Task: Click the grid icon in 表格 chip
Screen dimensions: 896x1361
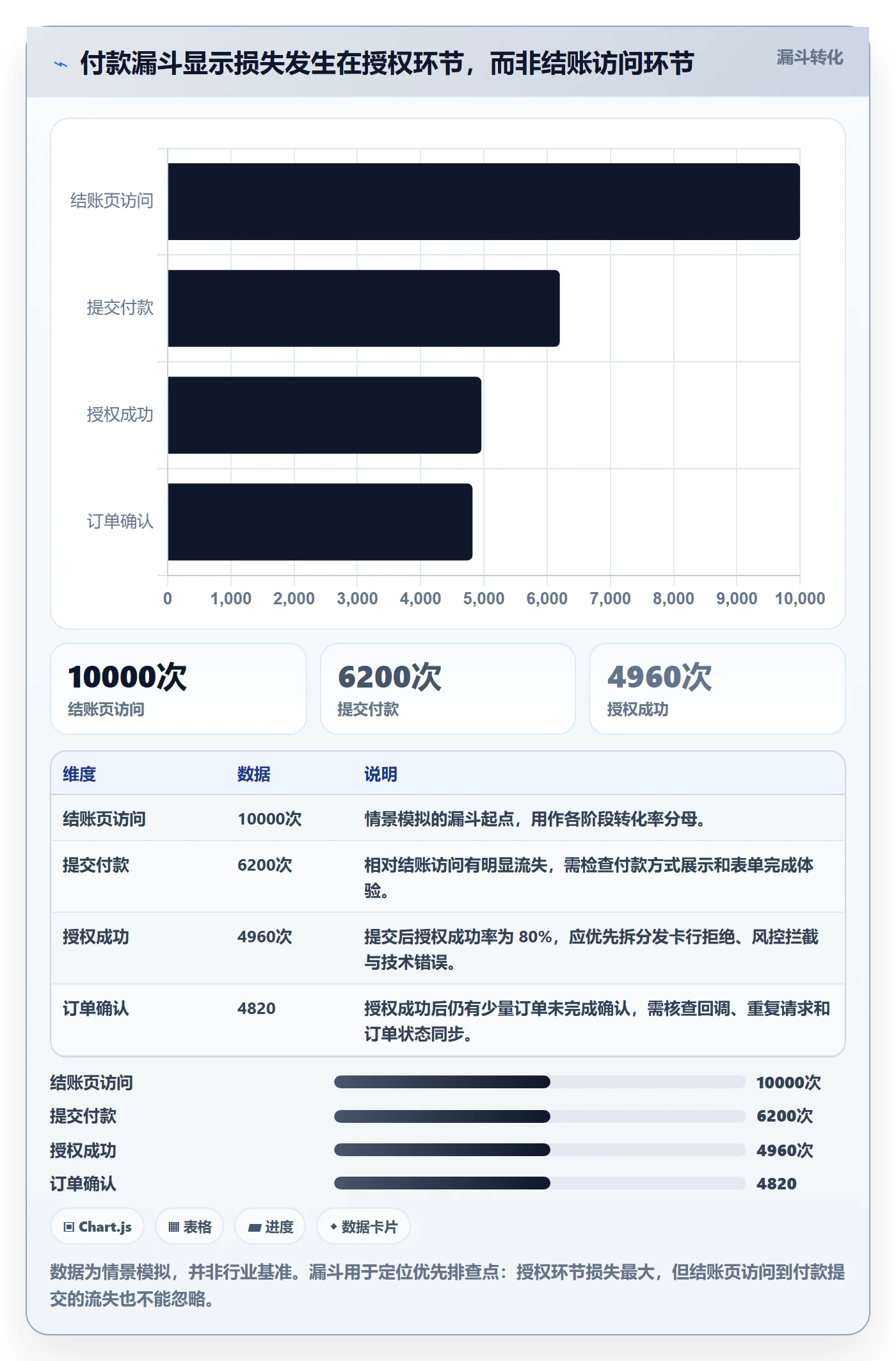Action: 173,1227
